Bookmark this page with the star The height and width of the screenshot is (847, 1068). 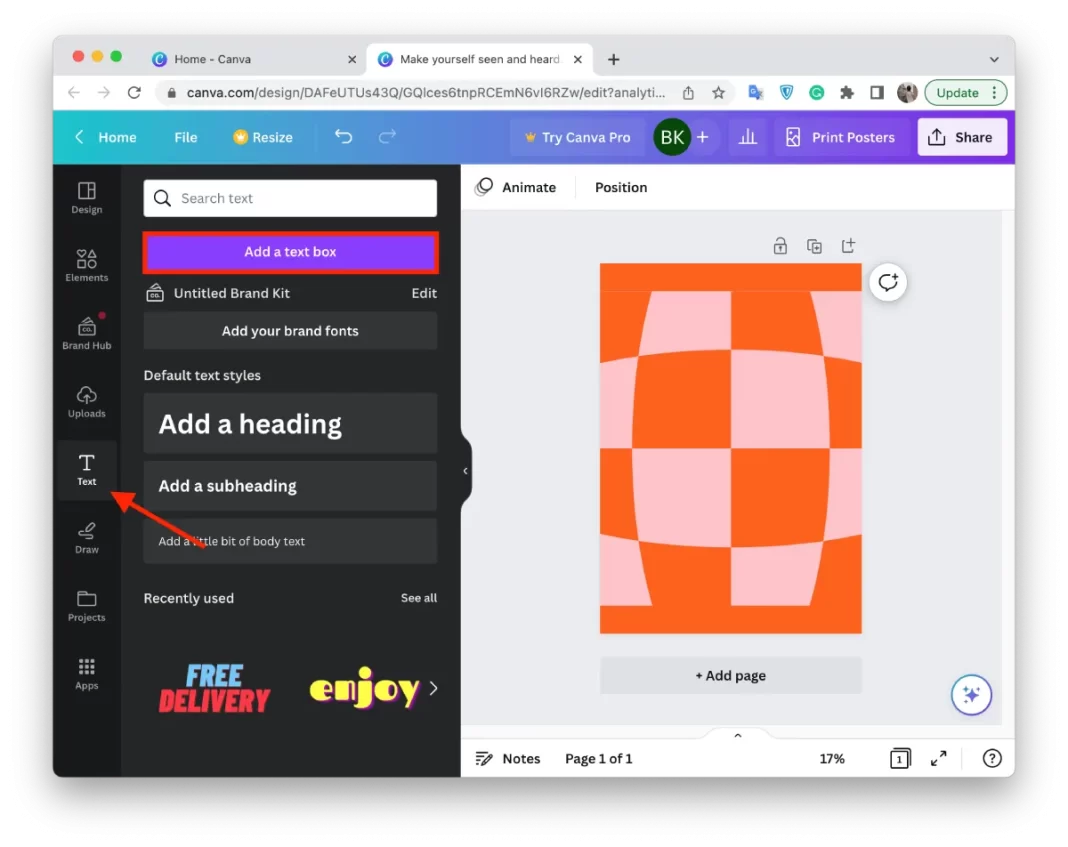click(x=719, y=93)
